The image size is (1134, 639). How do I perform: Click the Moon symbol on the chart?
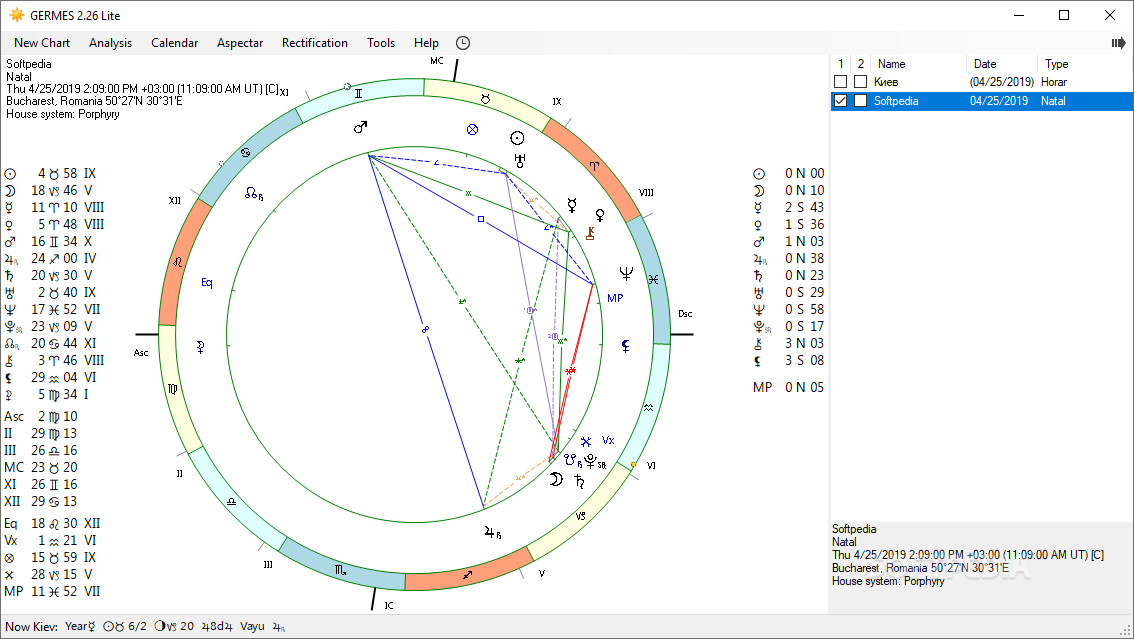click(555, 479)
